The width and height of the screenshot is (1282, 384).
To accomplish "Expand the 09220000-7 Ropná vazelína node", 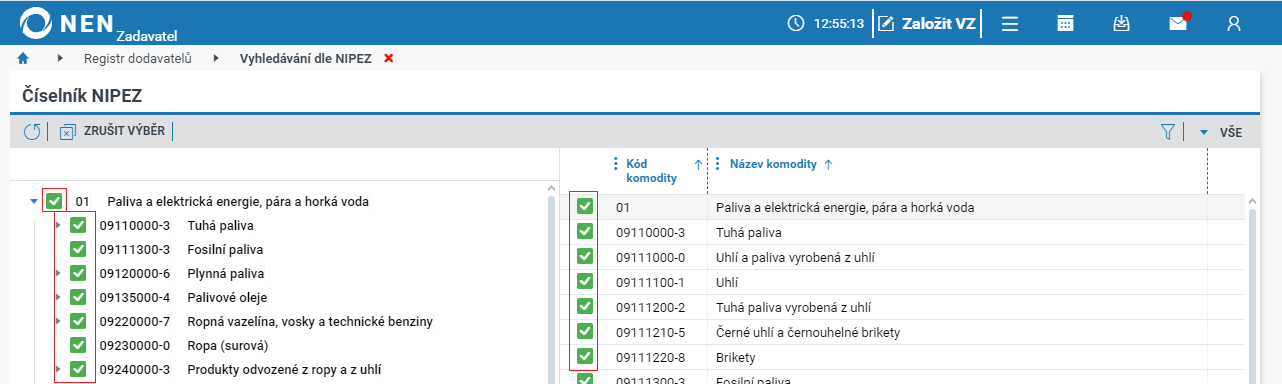I will coord(58,321).
